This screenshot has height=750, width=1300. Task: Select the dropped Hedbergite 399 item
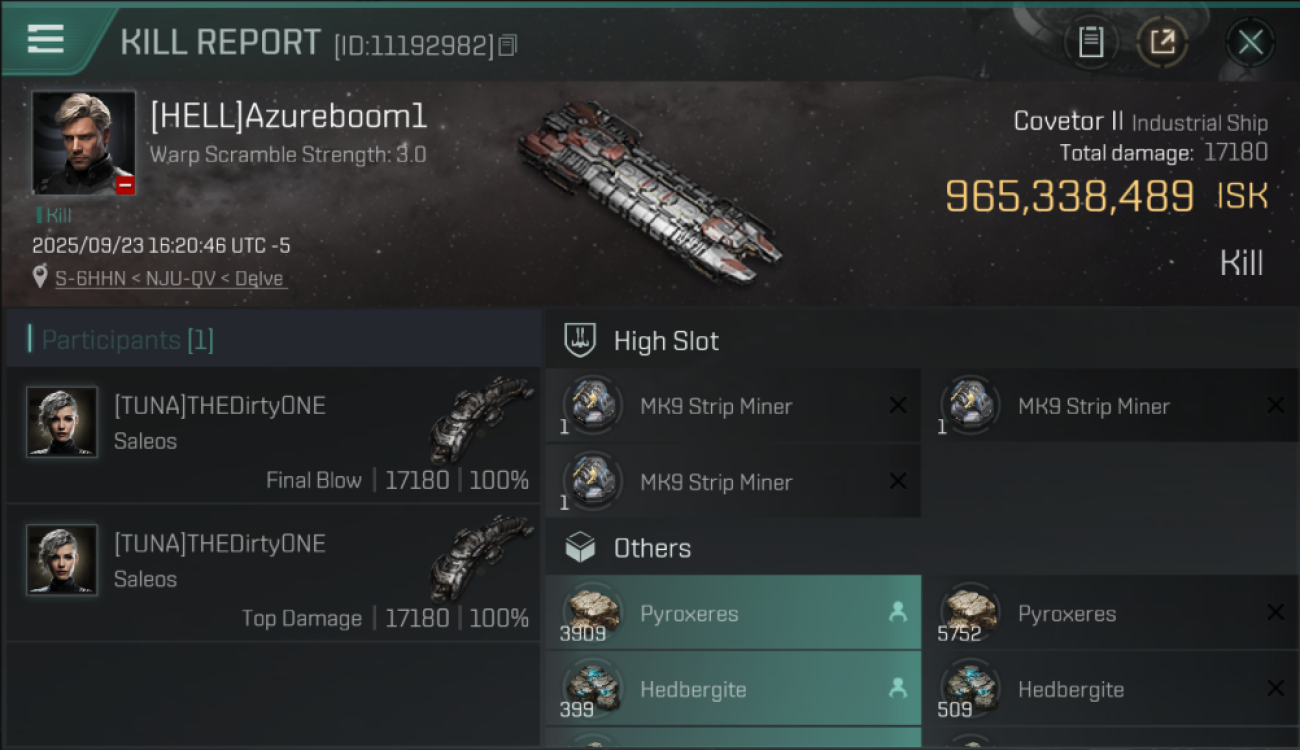pos(733,688)
